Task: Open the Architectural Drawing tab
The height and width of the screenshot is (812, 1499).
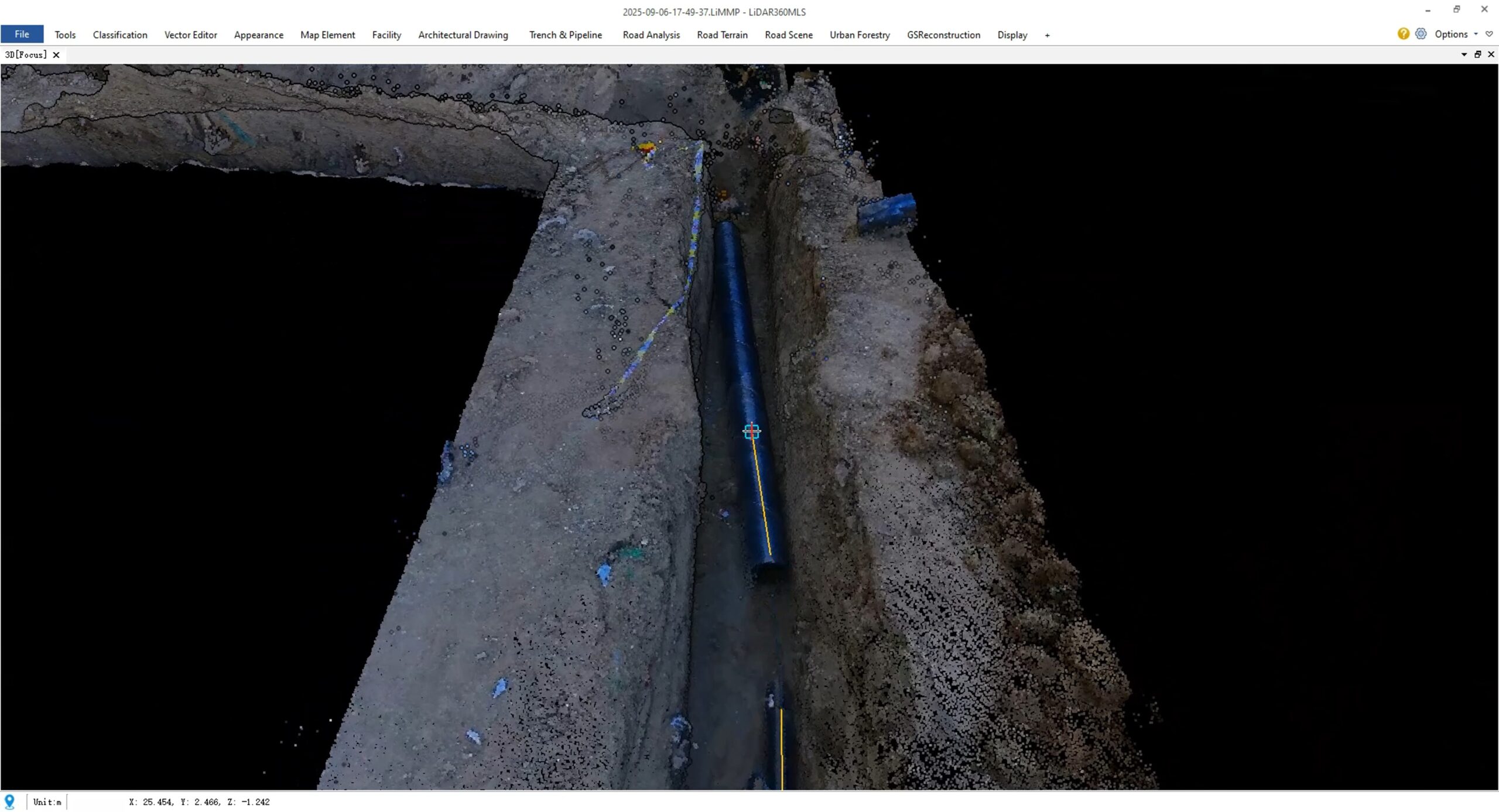Action: pyautogui.click(x=463, y=35)
